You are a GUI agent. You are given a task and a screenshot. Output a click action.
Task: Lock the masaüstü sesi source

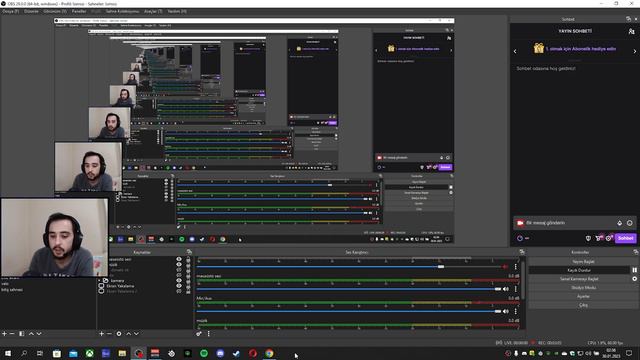(x=188, y=259)
